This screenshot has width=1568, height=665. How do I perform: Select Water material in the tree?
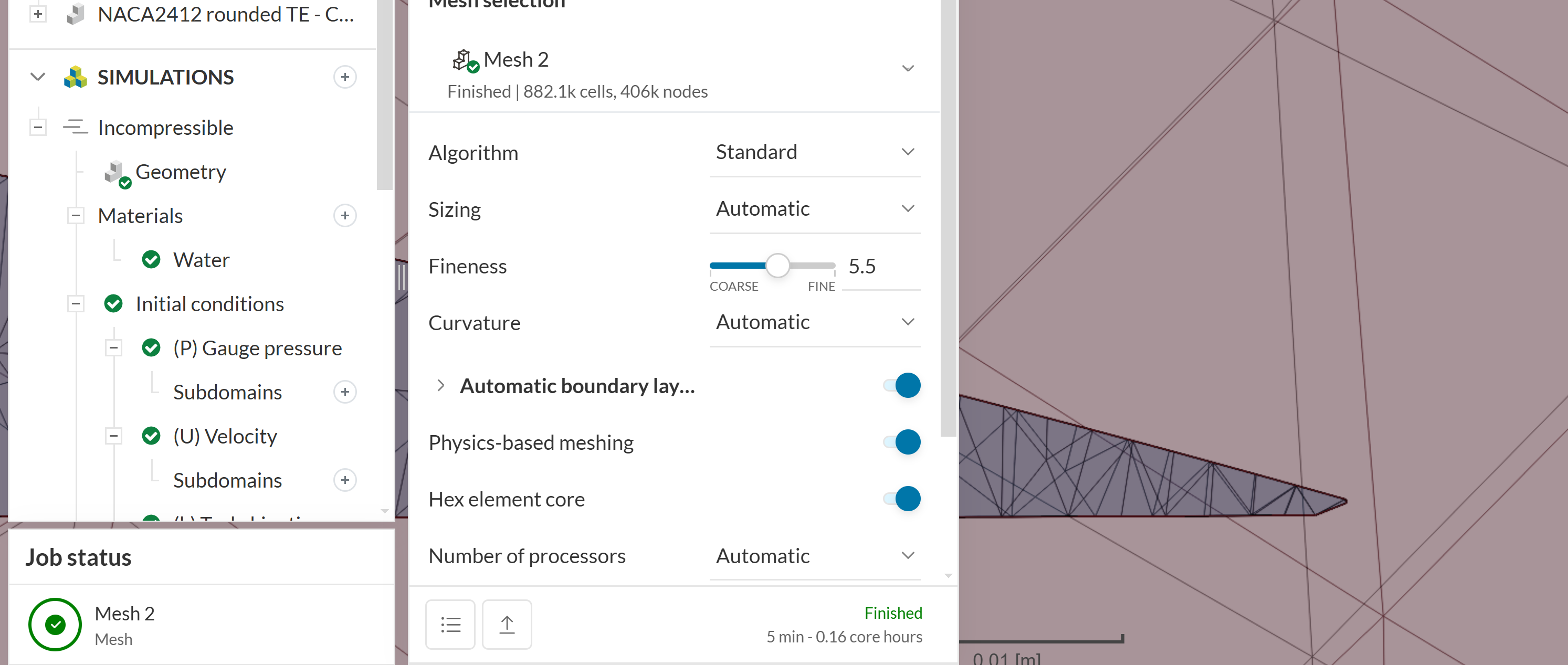[x=201, y=260]
